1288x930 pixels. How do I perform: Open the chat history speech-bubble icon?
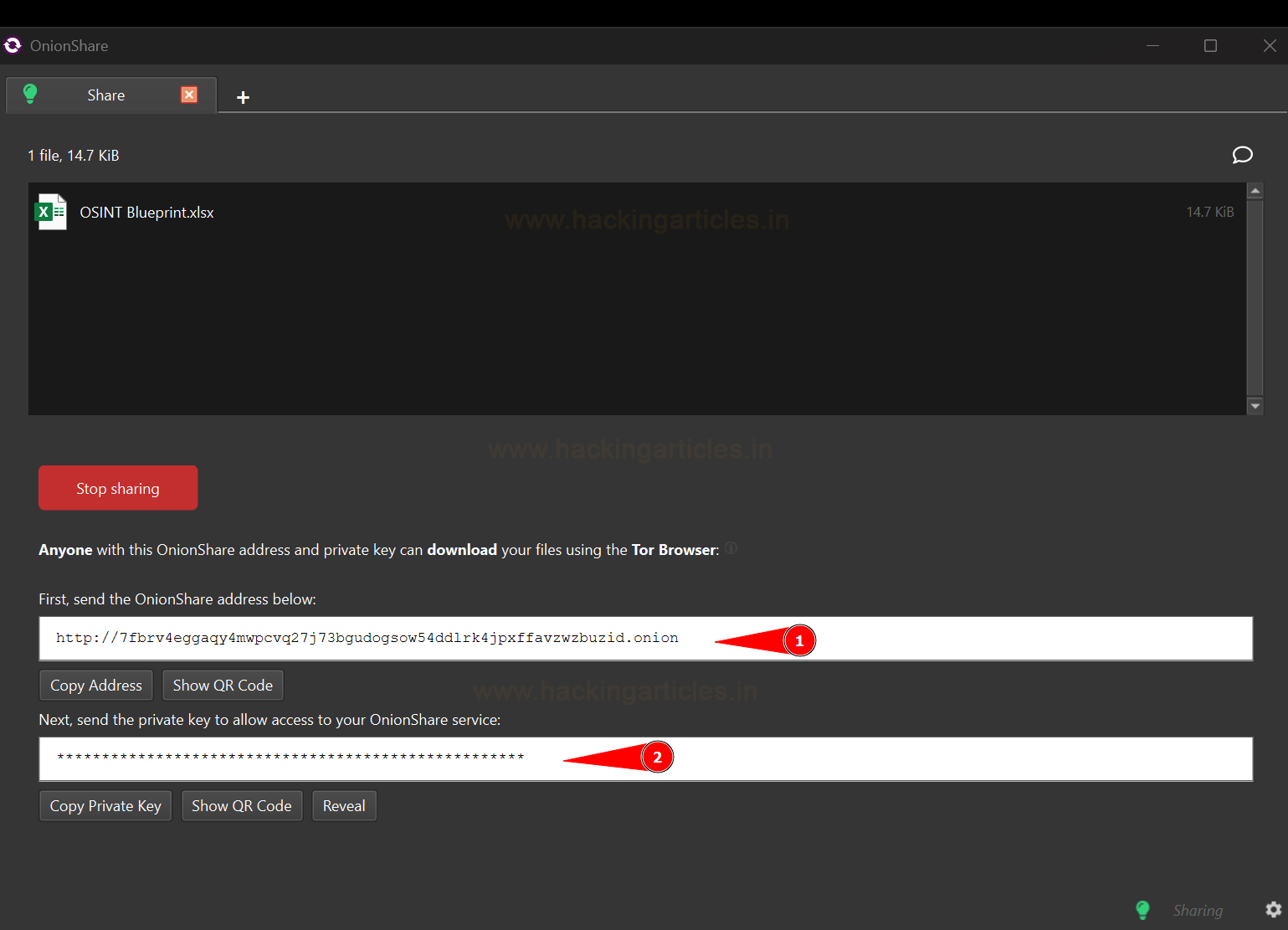1243,155
